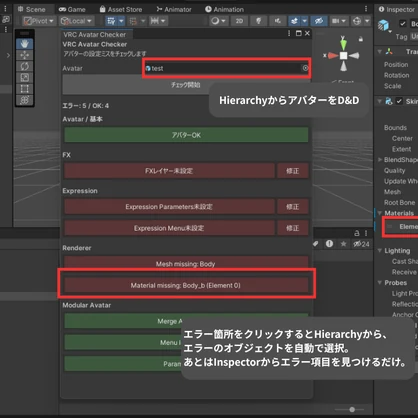Switch to the Scene tab
This screenshot has width=418, height=418.
(32, 9)
